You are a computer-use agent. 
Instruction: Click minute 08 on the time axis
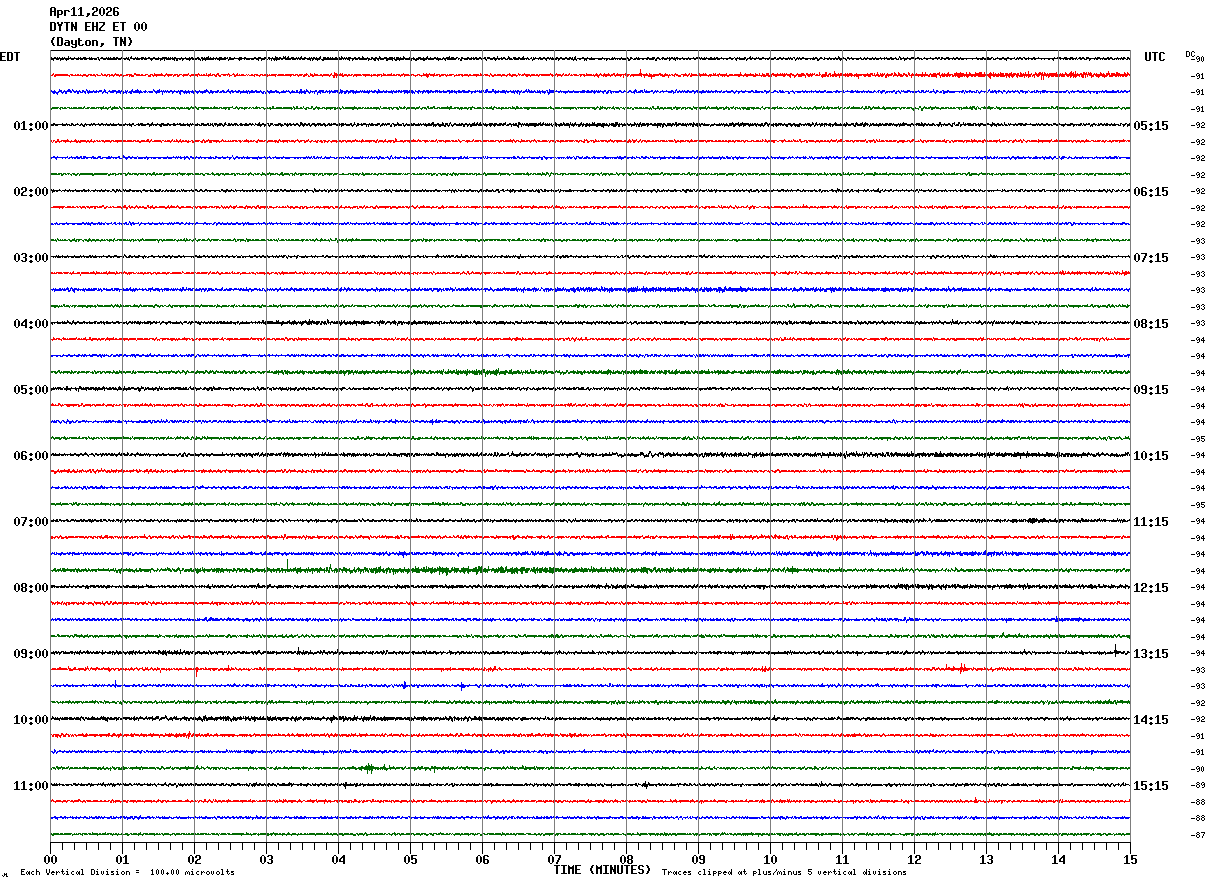626,859
